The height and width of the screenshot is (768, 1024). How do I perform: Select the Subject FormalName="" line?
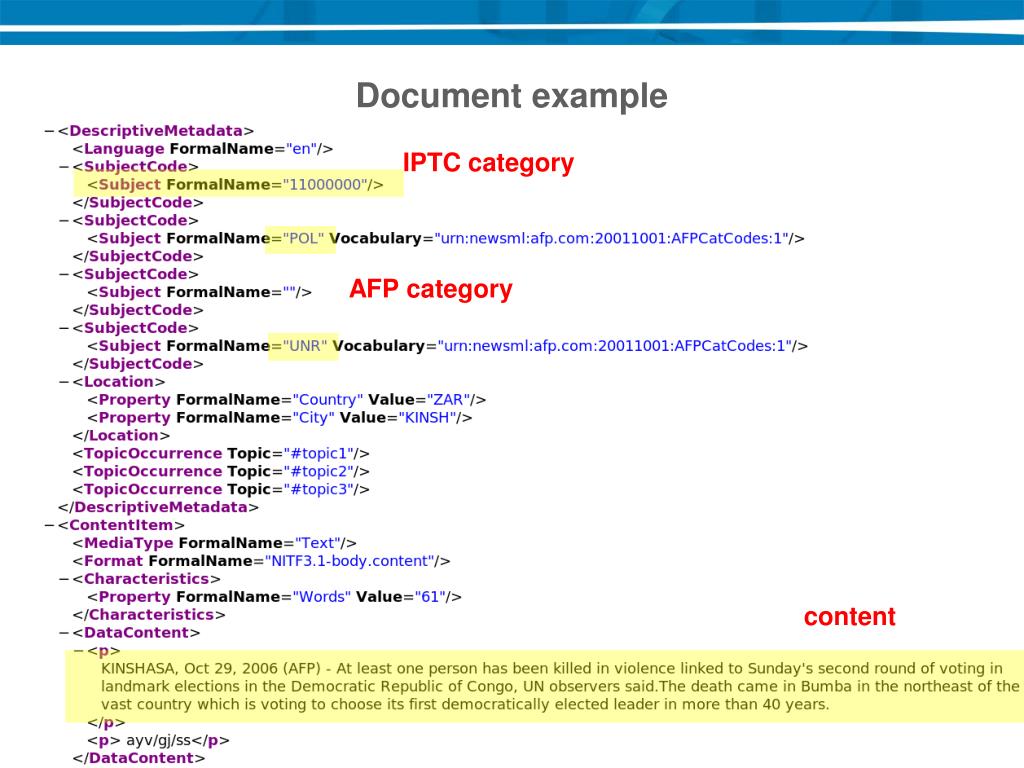(200, 293)
